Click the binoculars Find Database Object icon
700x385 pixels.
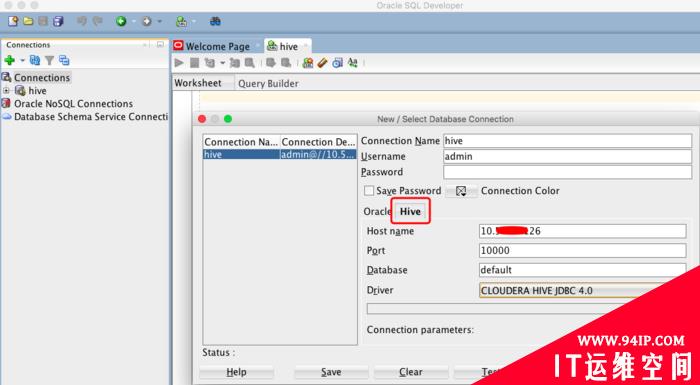point(215,21)
